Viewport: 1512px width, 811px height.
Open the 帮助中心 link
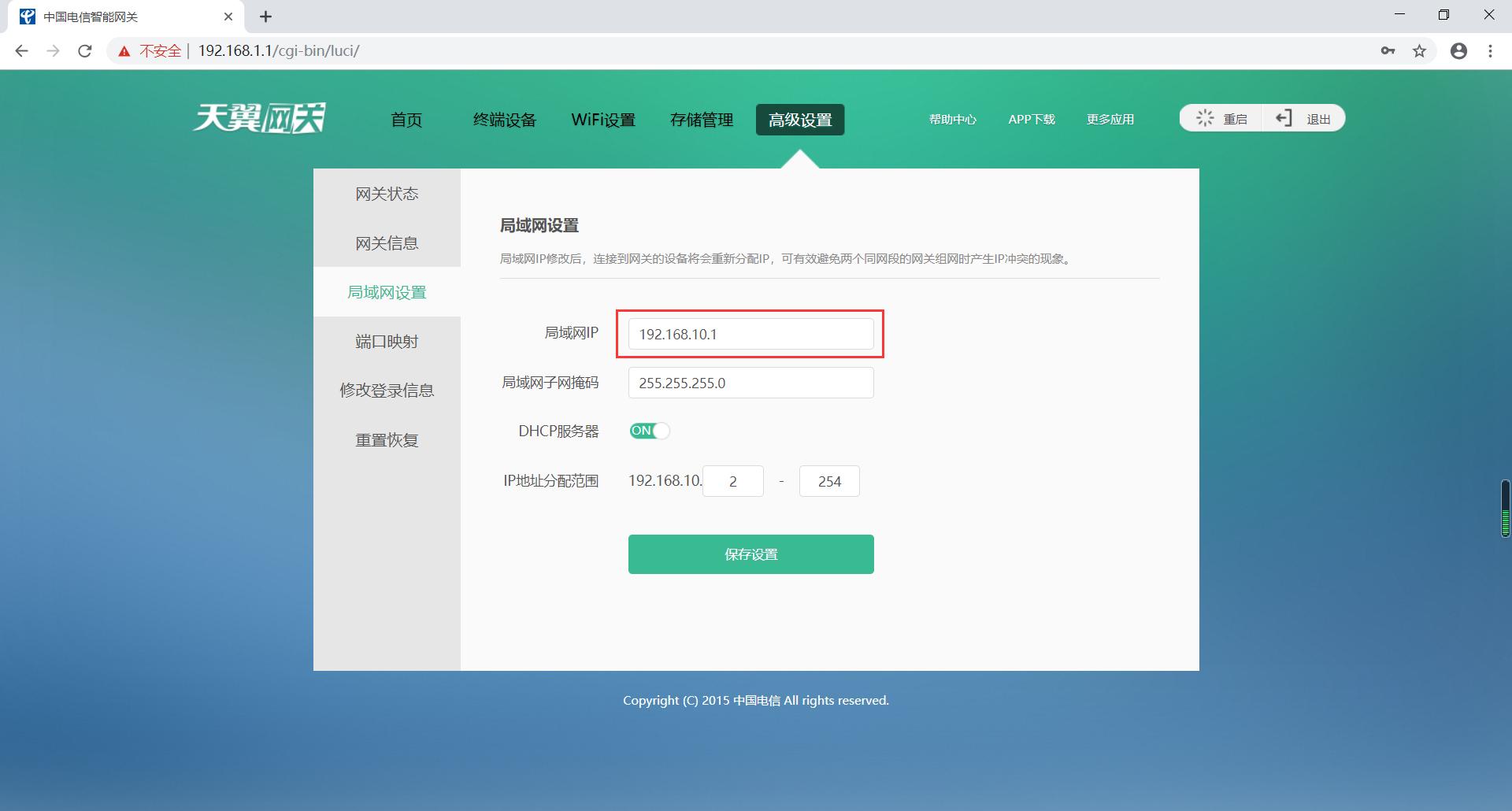point(952,119)
